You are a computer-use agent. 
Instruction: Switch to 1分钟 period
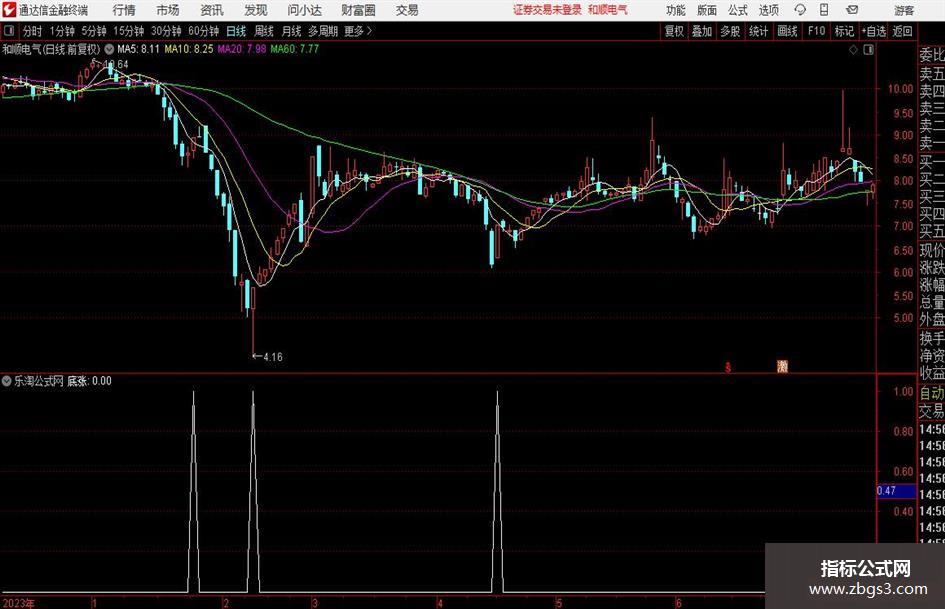click(62, 31)
